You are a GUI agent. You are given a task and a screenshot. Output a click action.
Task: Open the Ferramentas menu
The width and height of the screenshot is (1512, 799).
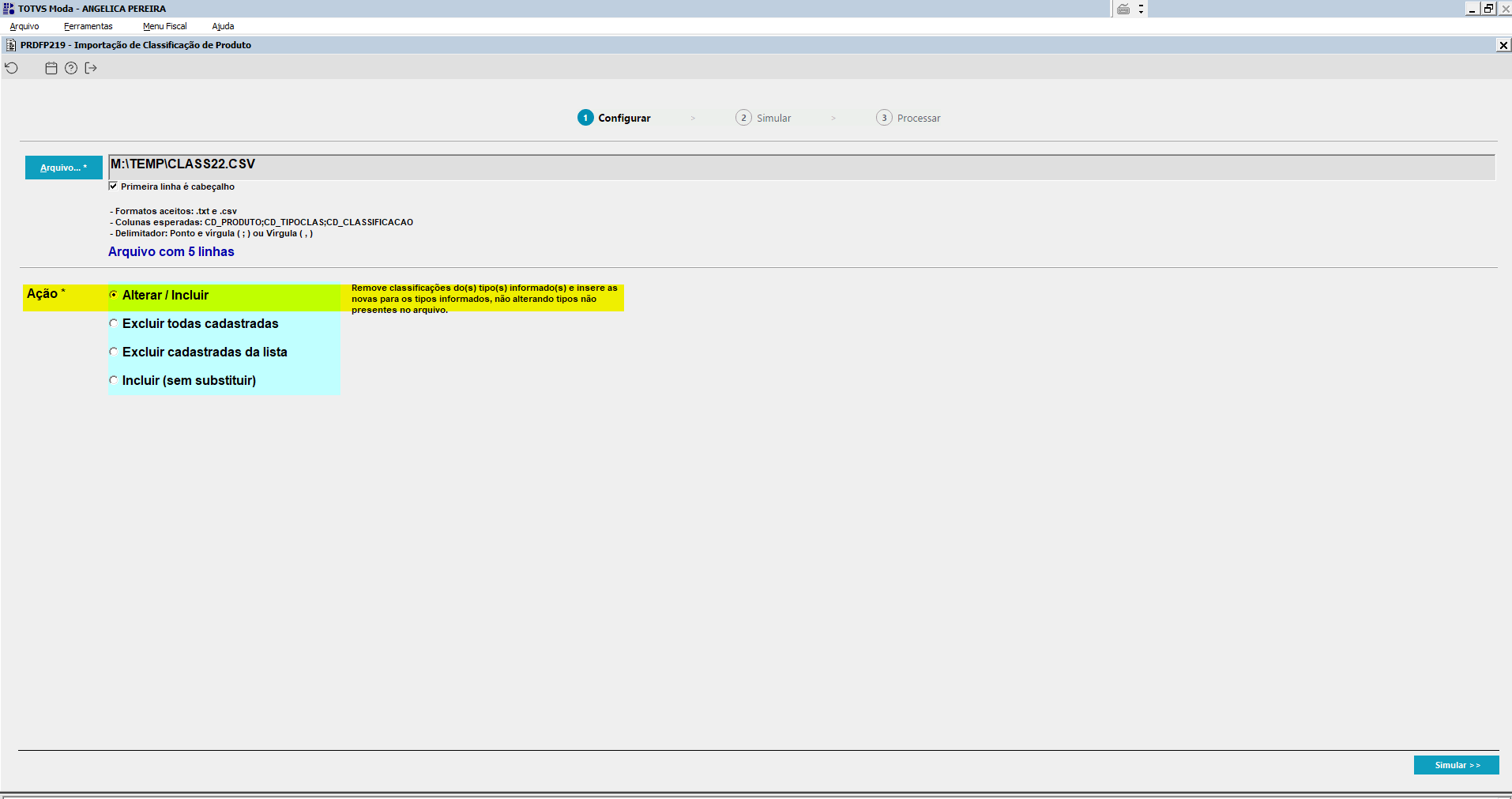tap(88, 26)
